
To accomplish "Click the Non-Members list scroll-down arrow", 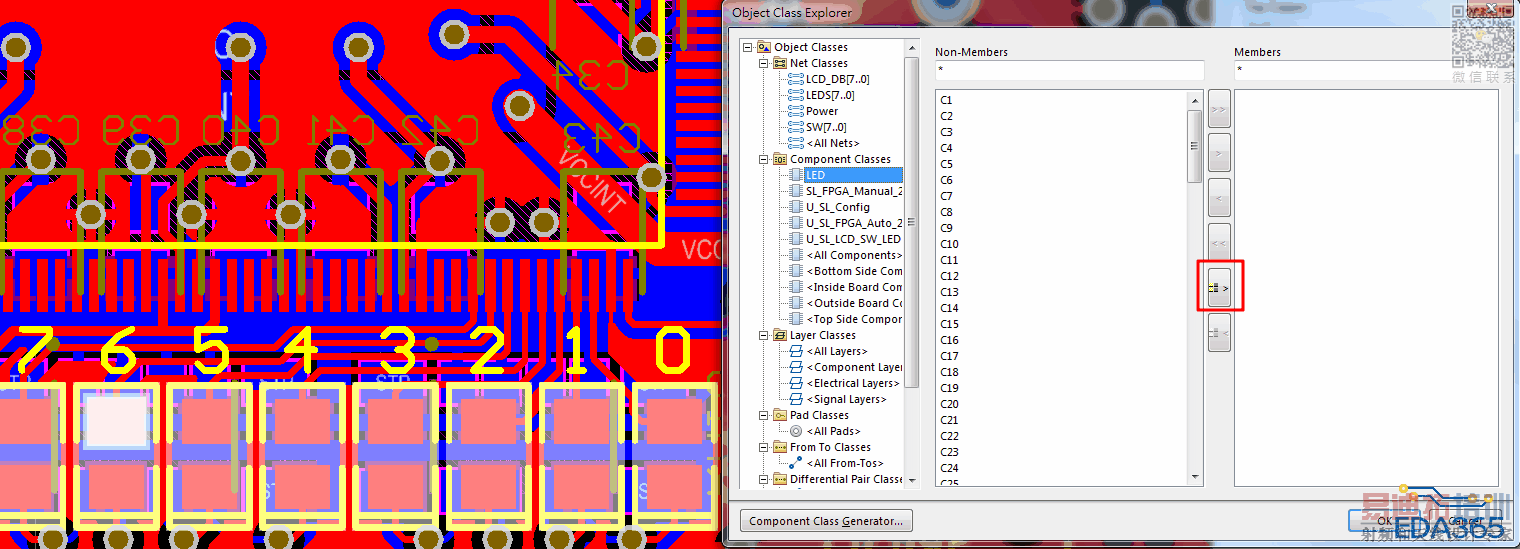I will [x=1194, y=478].
